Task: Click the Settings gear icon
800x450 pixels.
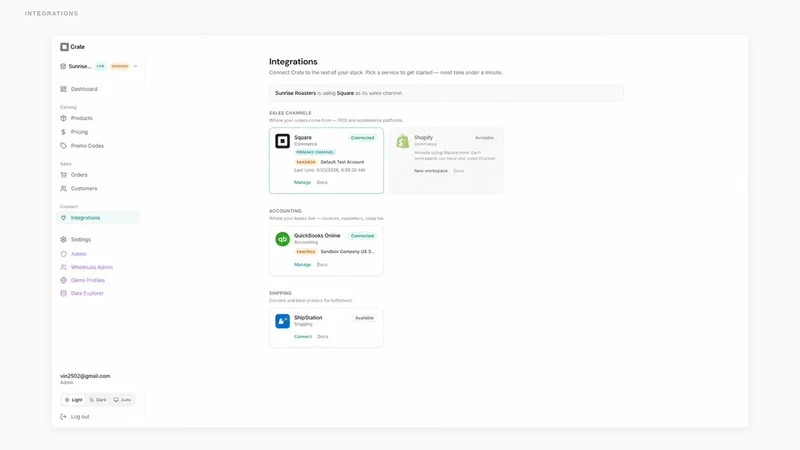Action: click(63, 239)
